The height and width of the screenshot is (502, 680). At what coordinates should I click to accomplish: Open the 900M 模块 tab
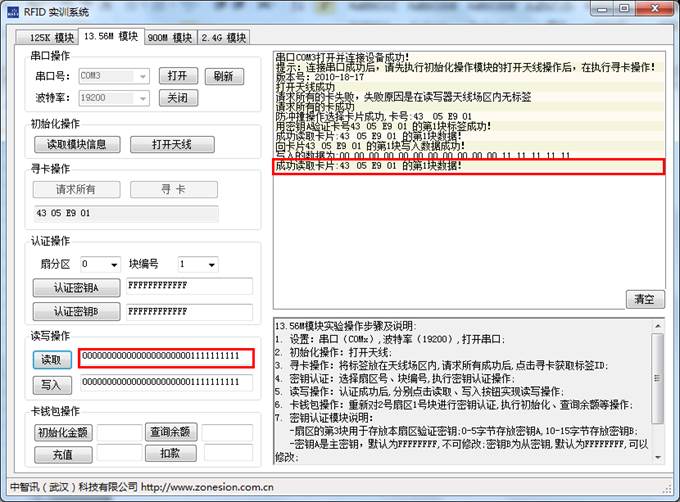point(169,38)
